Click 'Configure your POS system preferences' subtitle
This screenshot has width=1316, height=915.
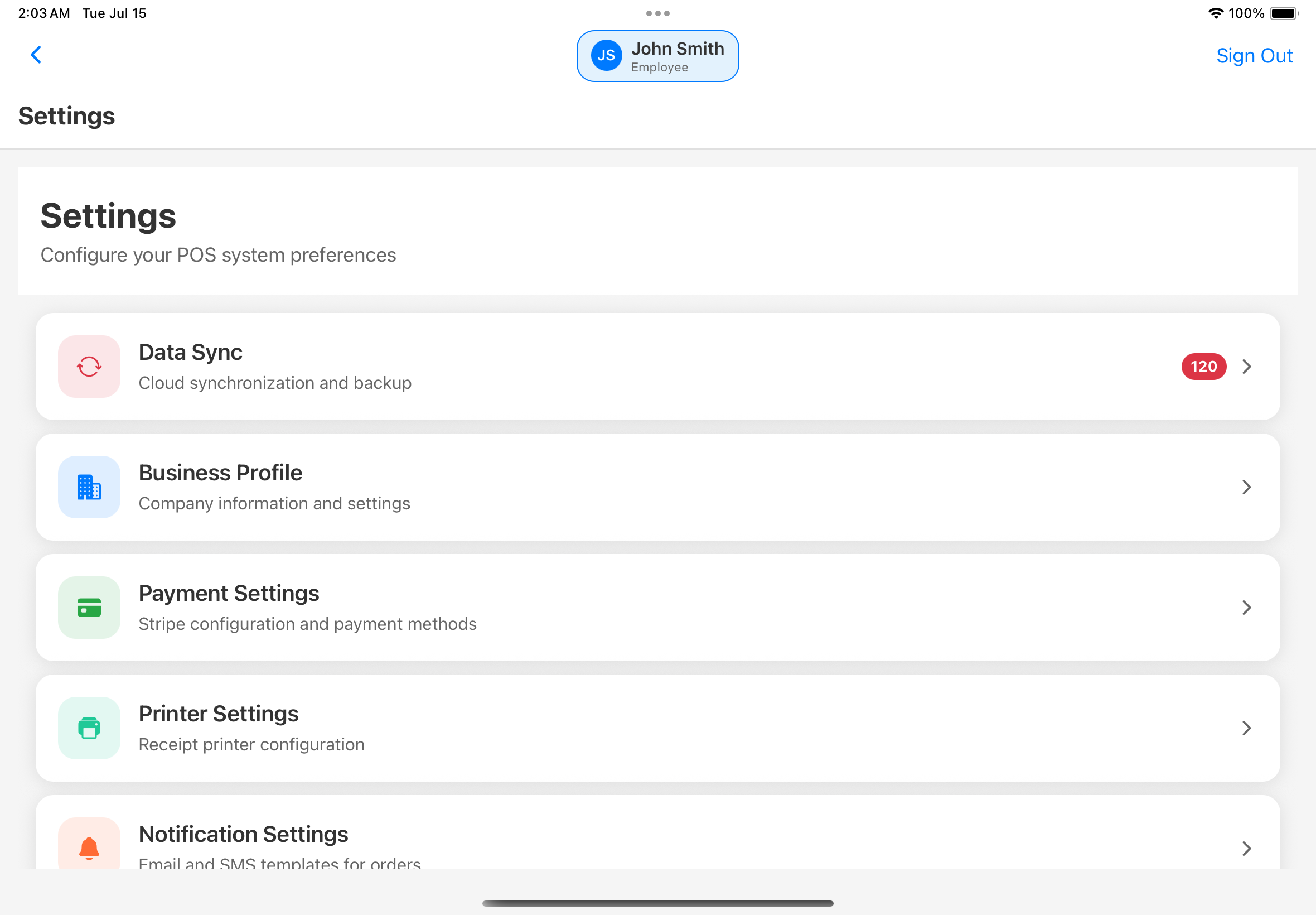218,254
